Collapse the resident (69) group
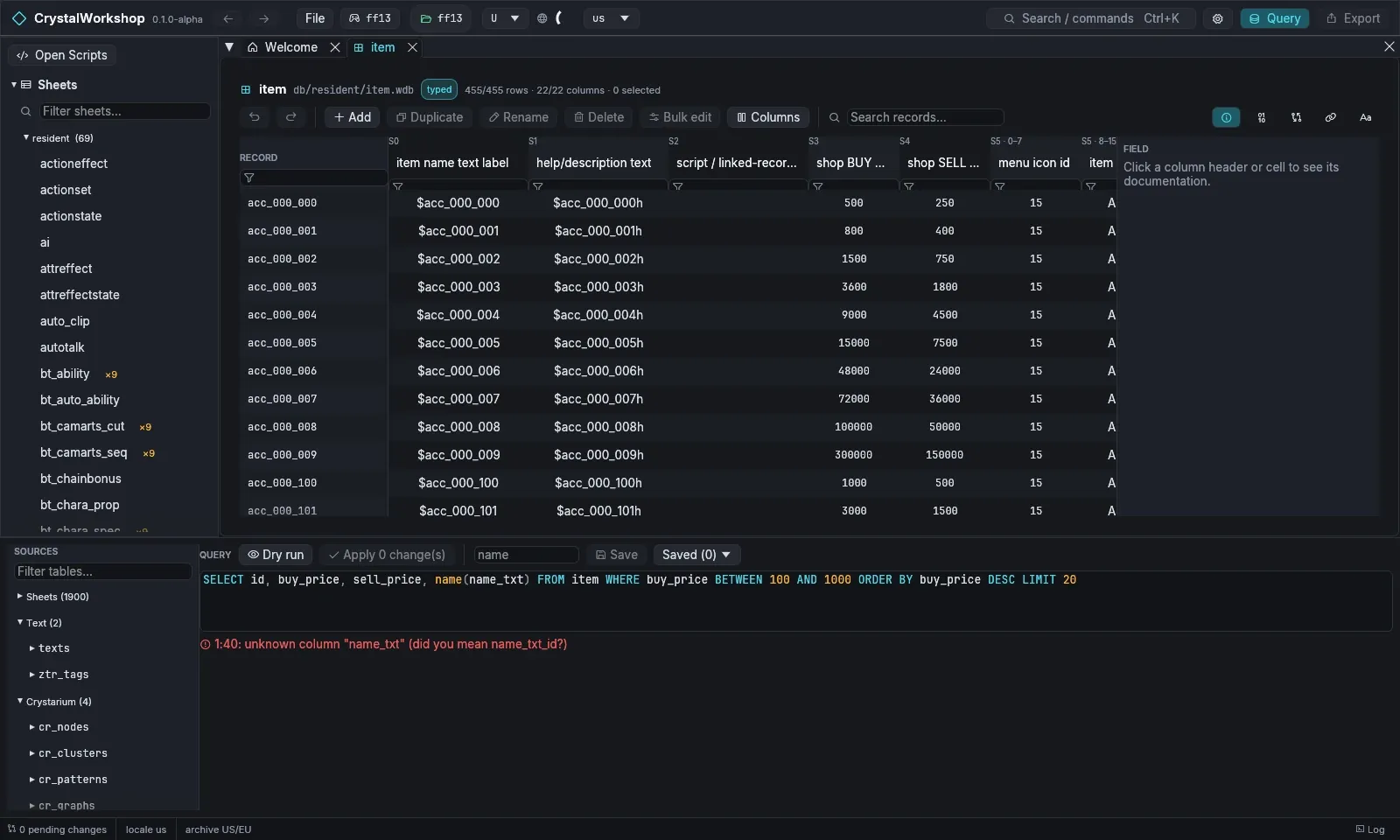 (x=26, y=138)
